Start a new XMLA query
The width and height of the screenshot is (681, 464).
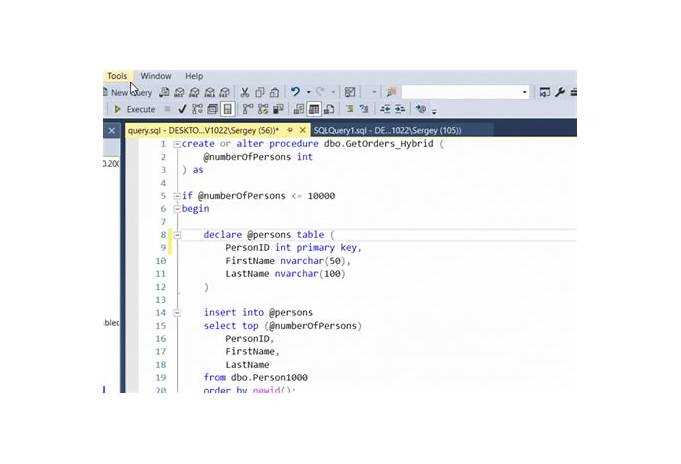coord(210,92)
